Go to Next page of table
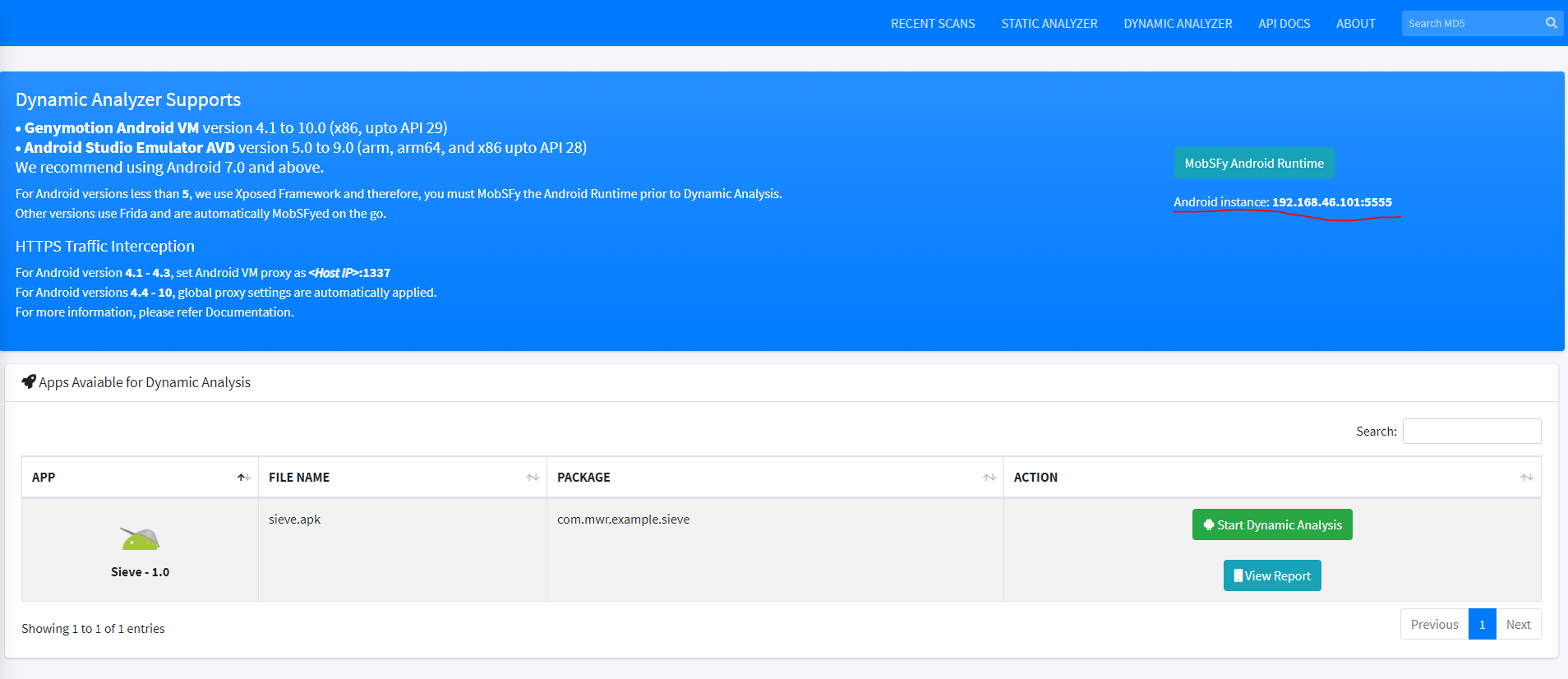The height and width of the screenshot is (679, 1568). click(1518, 625)
